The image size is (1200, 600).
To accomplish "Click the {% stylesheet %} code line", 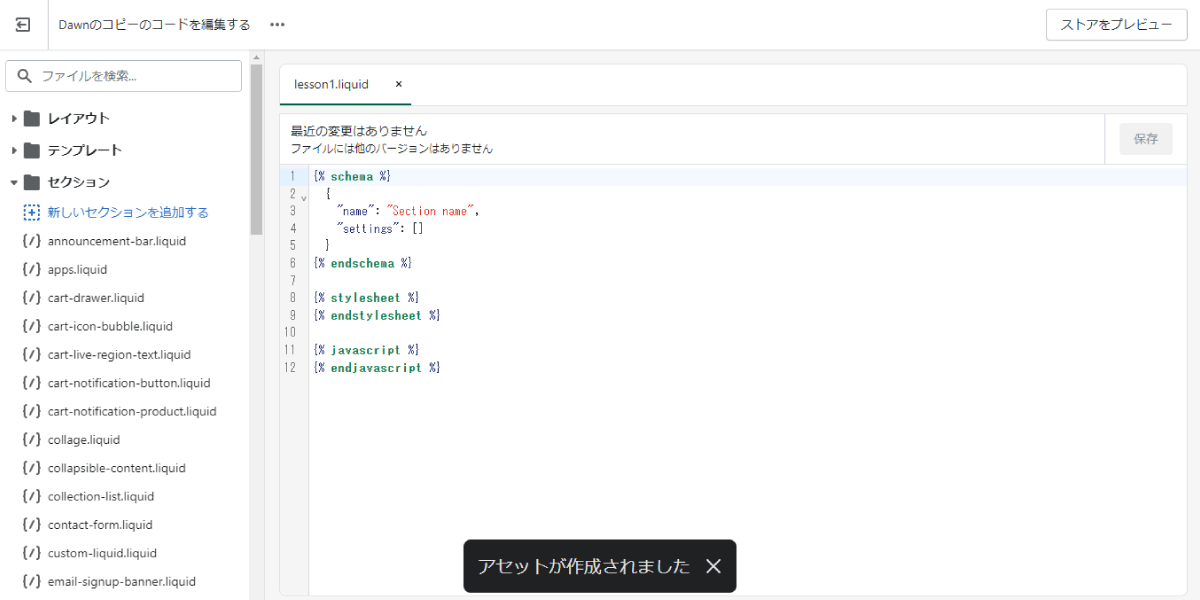I will point(366,298).
